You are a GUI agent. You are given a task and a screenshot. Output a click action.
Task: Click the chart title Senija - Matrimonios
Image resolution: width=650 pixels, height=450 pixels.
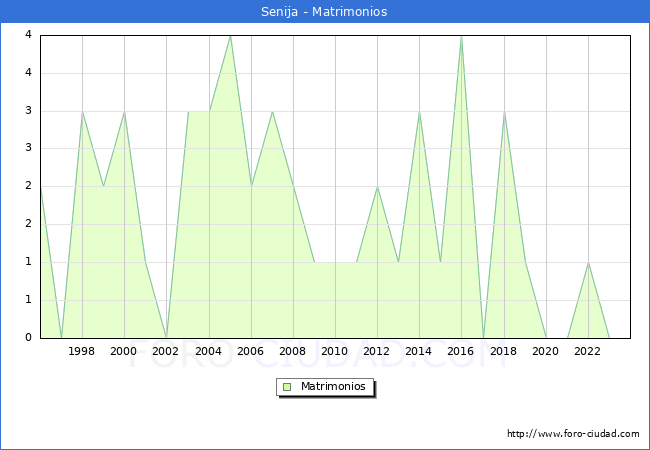tap(325, 12)
